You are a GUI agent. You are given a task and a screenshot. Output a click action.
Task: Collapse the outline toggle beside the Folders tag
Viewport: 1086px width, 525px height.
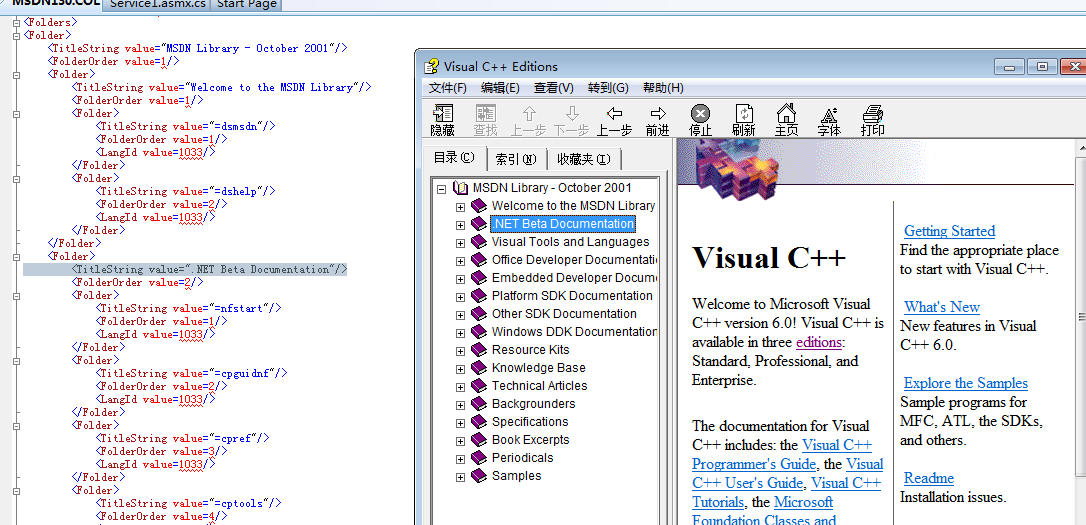[x=17, y=22]
